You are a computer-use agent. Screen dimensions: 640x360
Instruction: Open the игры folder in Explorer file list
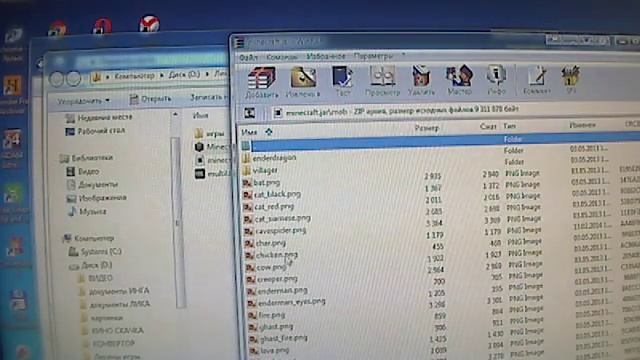[x=209, y=133]
